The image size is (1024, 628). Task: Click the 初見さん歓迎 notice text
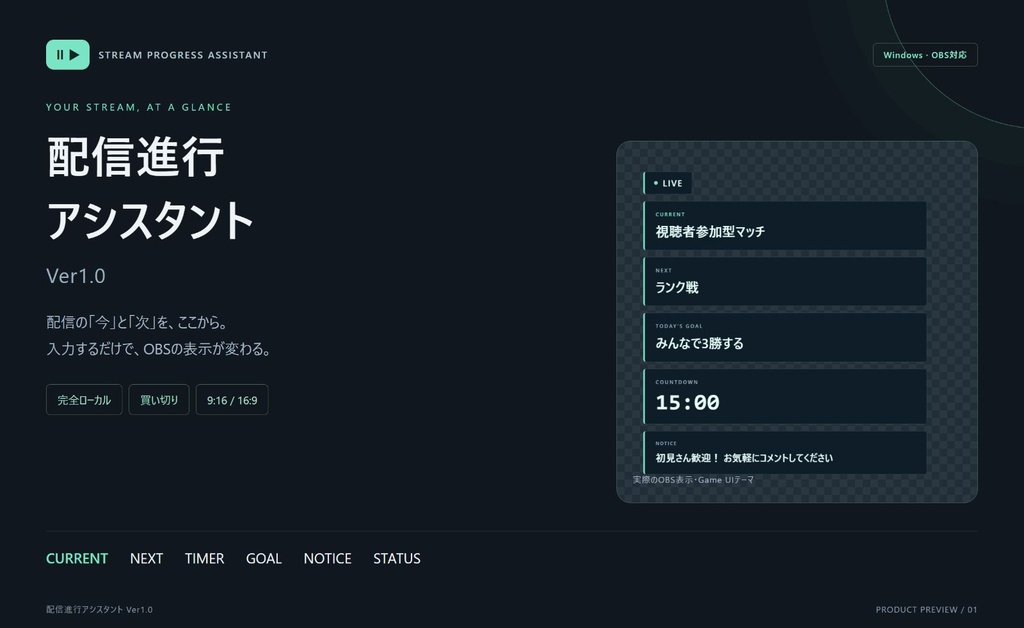click(744, 458)
